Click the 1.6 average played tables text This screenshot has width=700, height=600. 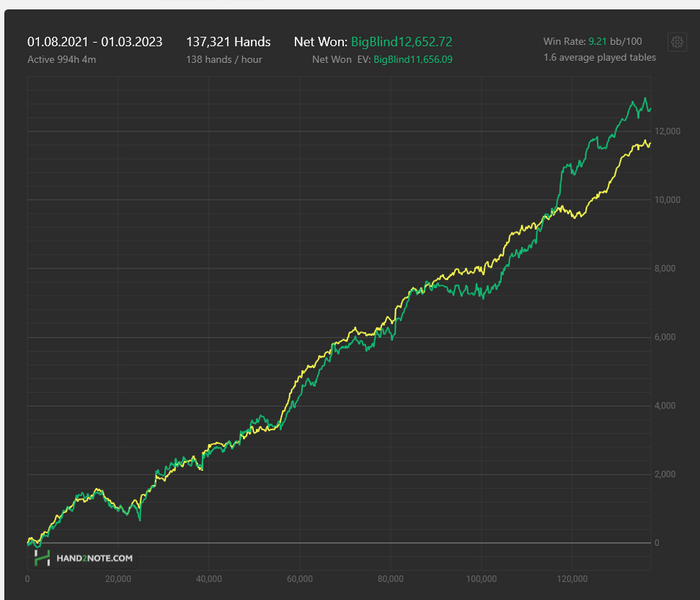pyautogui.click(x=600, y=58)
